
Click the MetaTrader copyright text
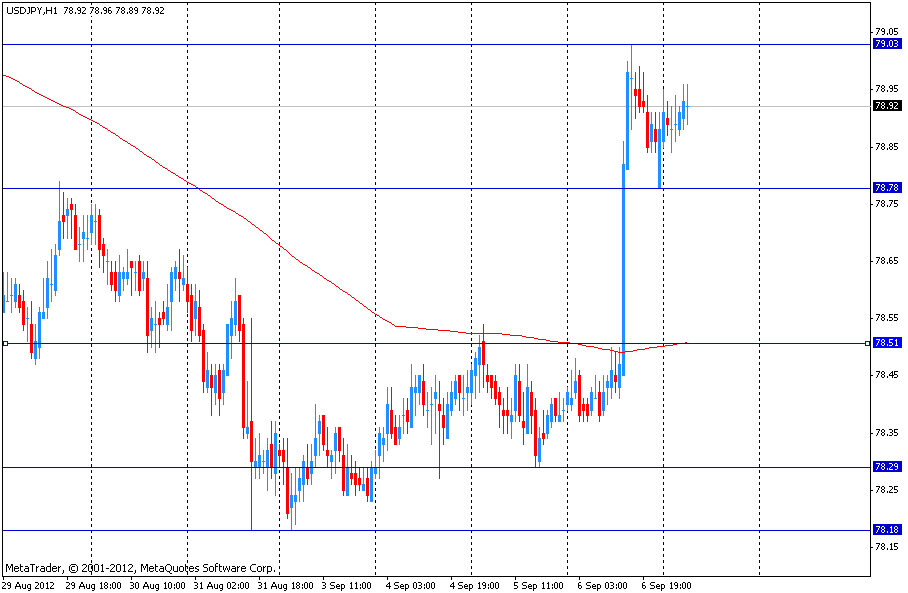coord(140,567)
